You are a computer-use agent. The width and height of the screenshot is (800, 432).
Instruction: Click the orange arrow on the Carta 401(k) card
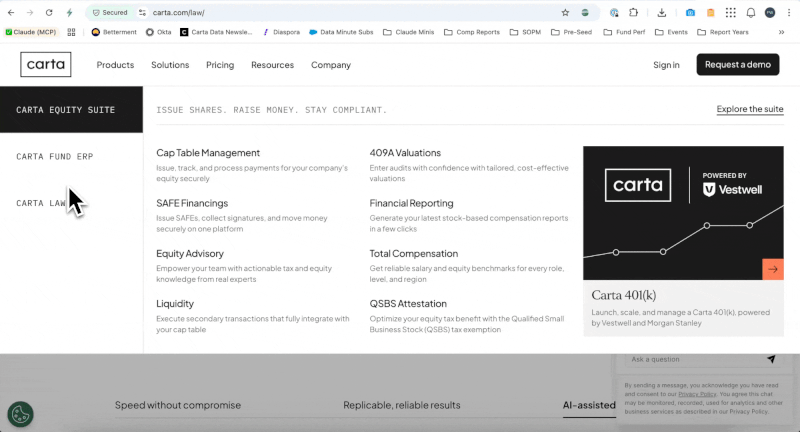(773, 269)
